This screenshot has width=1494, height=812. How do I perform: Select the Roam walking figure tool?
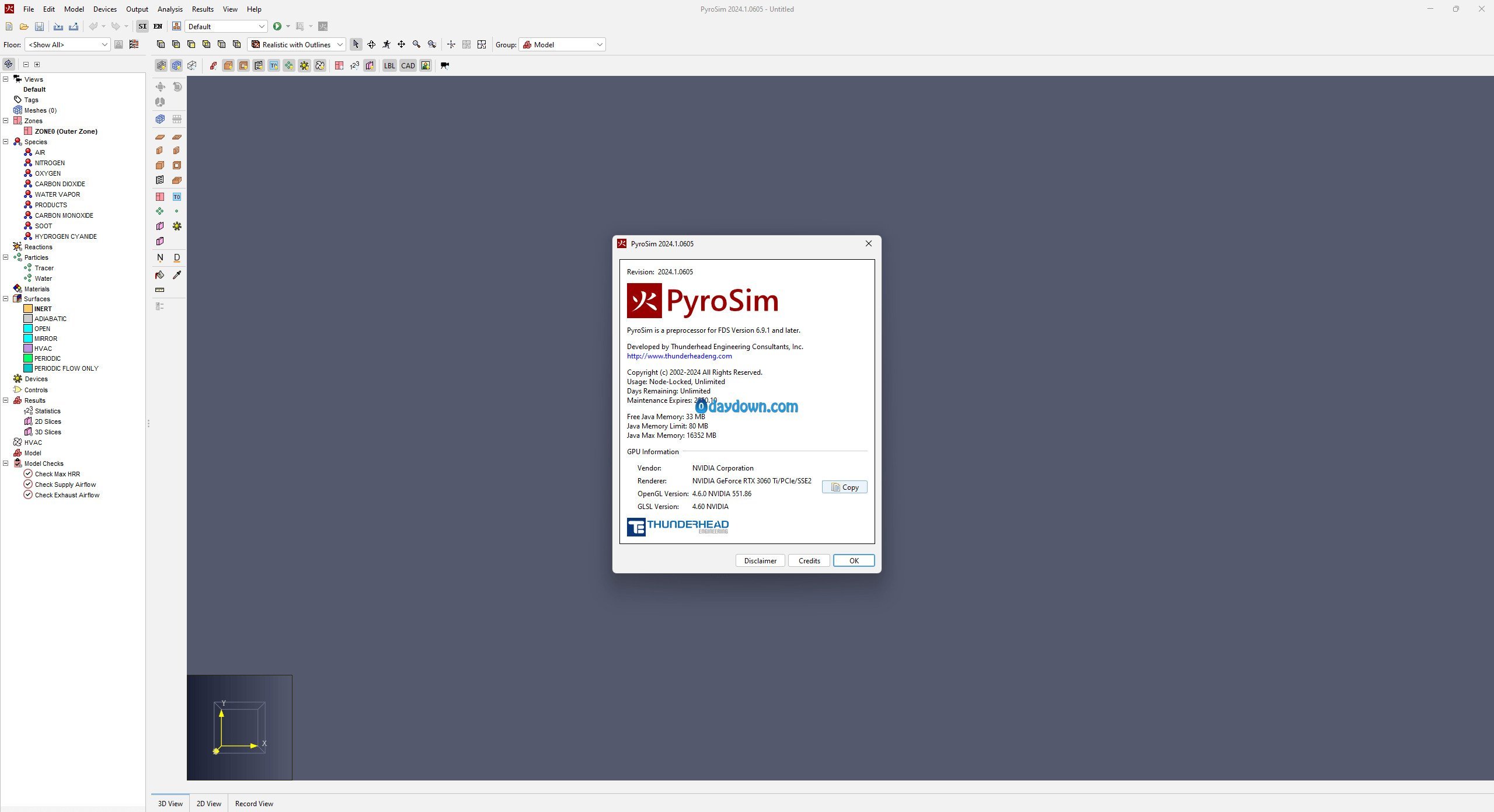tap(386, 44)
